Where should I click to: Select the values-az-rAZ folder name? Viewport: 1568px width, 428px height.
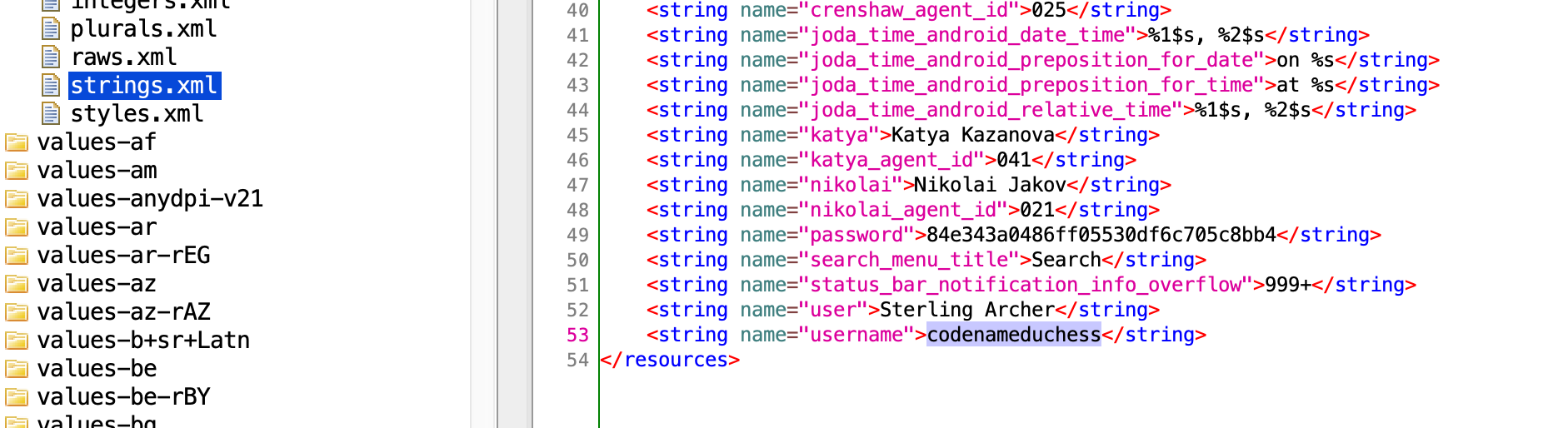coord(123,312)
